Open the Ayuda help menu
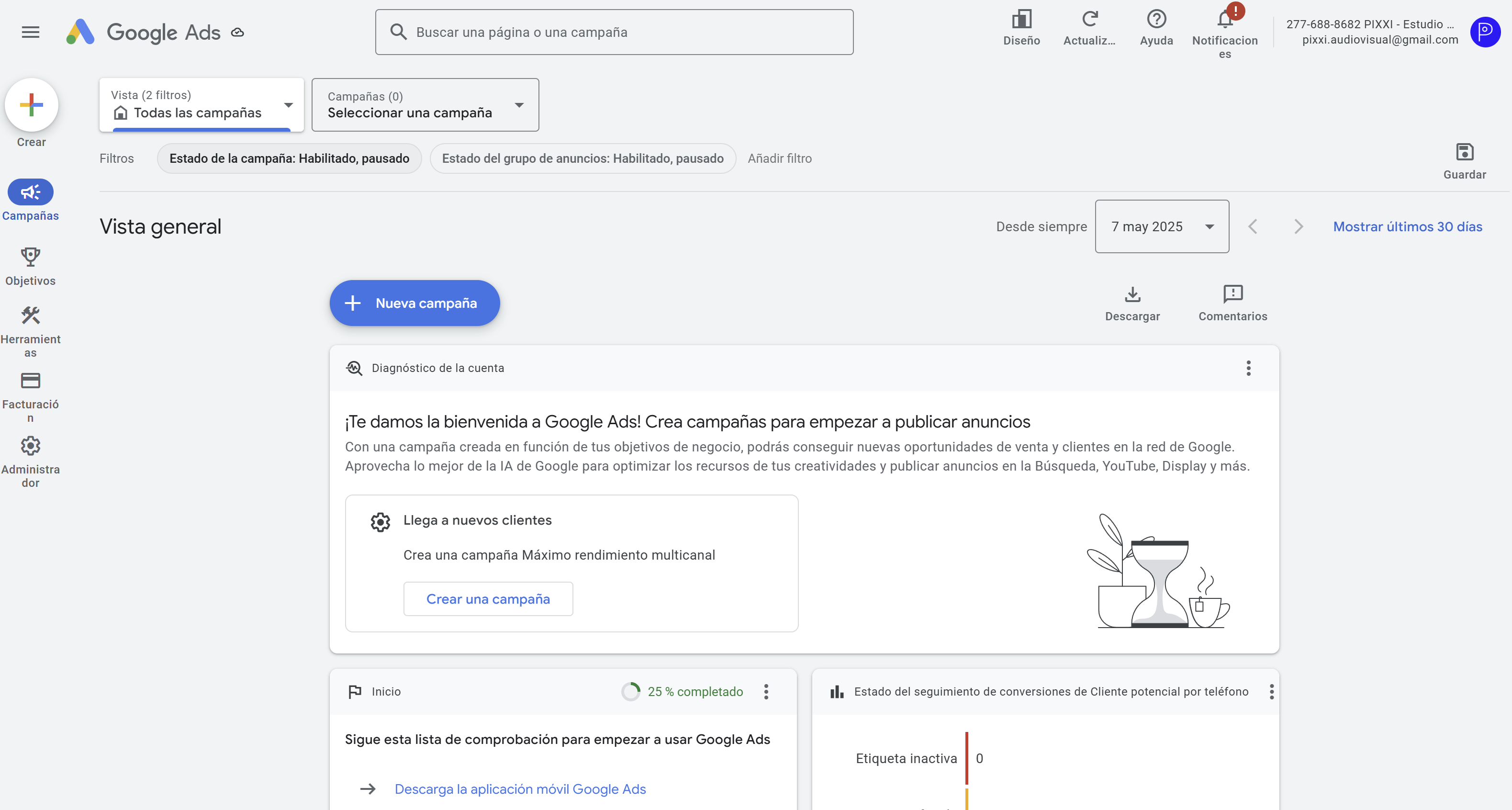Screen dimensions: 1512x810 click(x=1156, y=28)
